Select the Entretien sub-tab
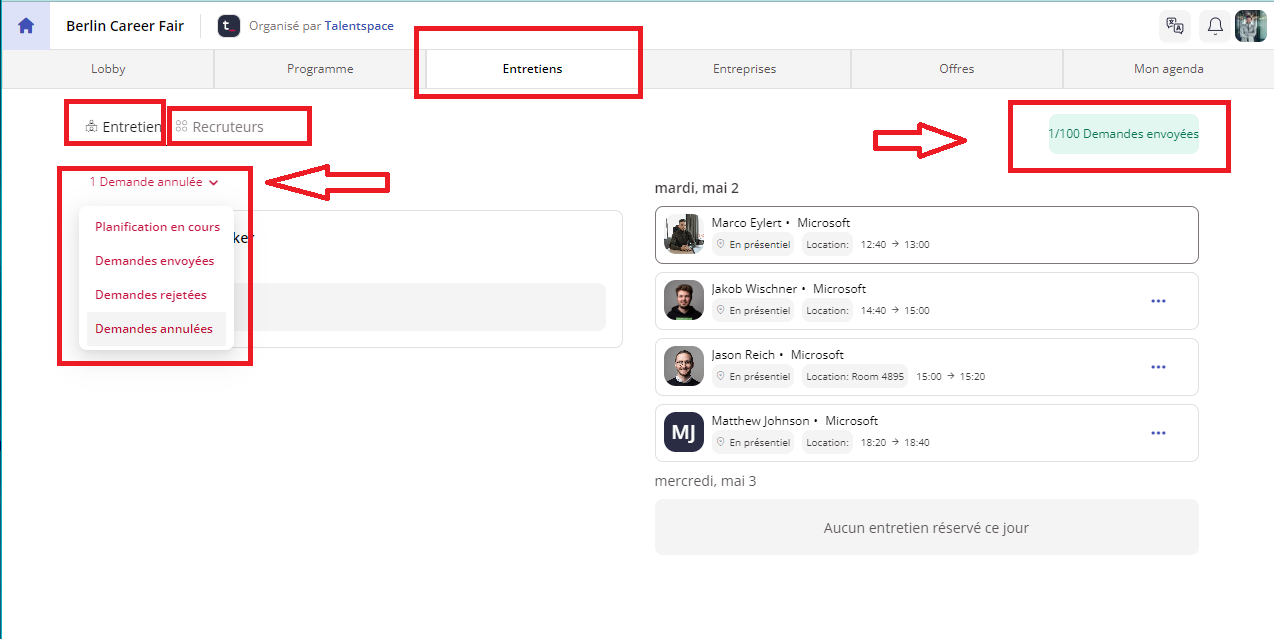The width and height of the screenshot is (1280, 639). tap(123, 127)
